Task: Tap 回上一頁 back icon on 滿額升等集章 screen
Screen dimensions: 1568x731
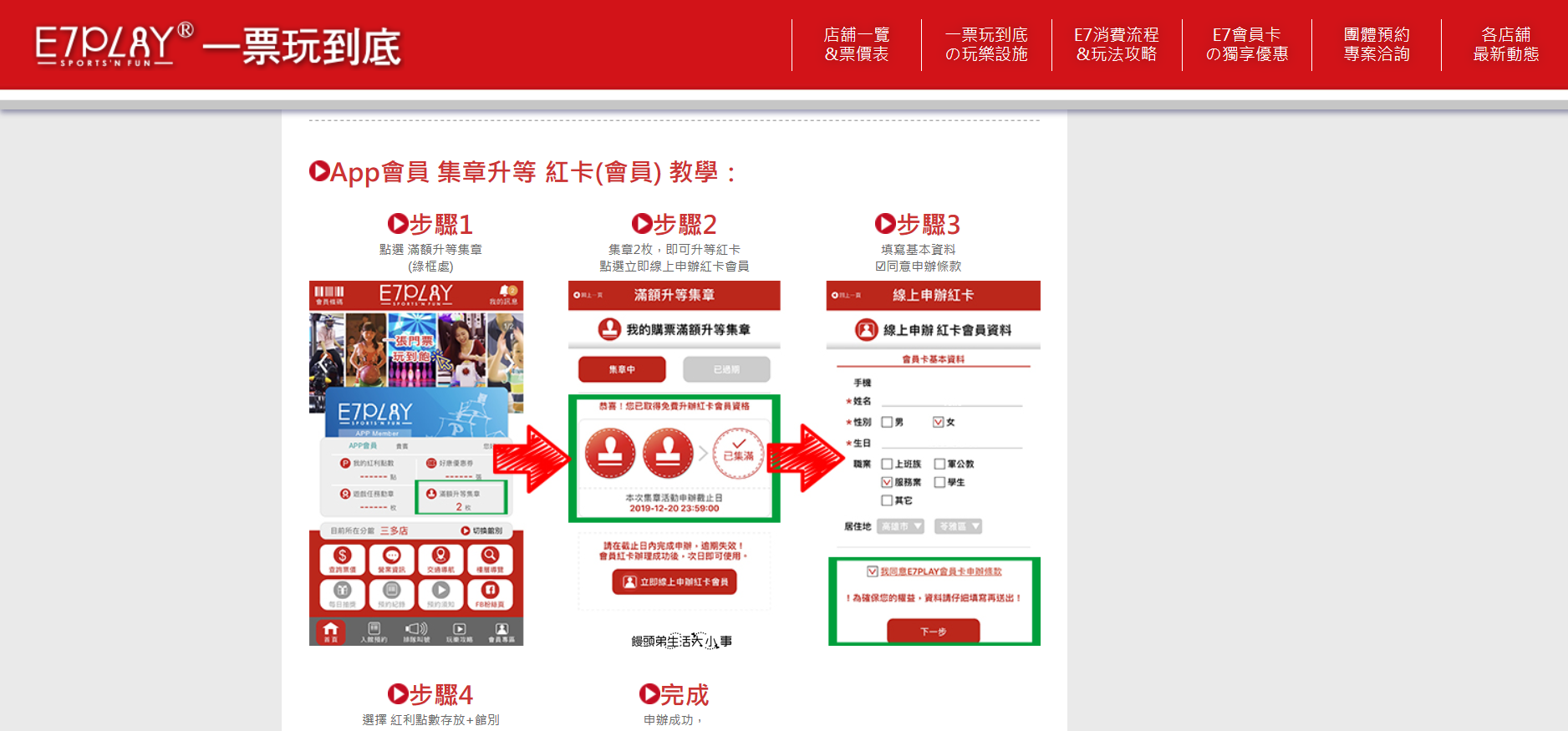Action: [x=588, y=295]
